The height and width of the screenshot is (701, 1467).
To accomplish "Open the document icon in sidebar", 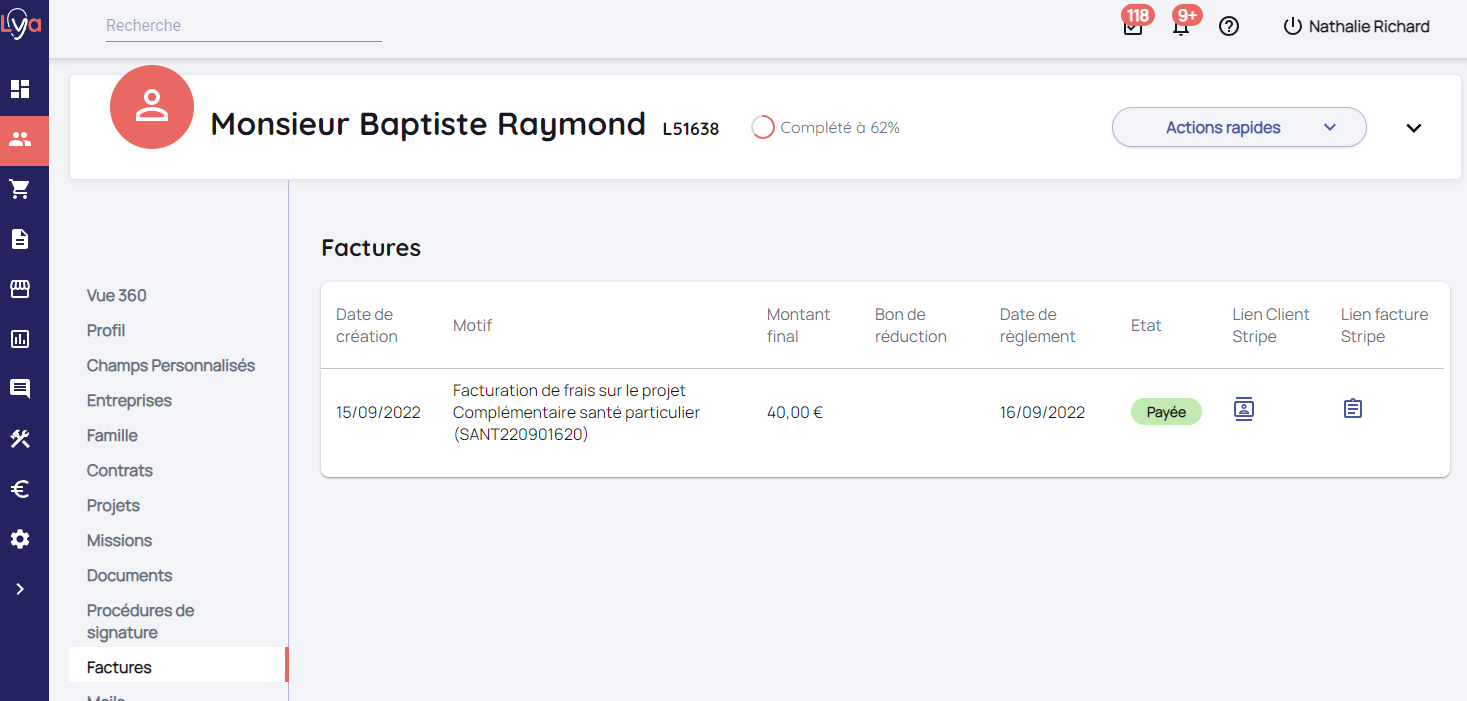I will coord(20,239).
